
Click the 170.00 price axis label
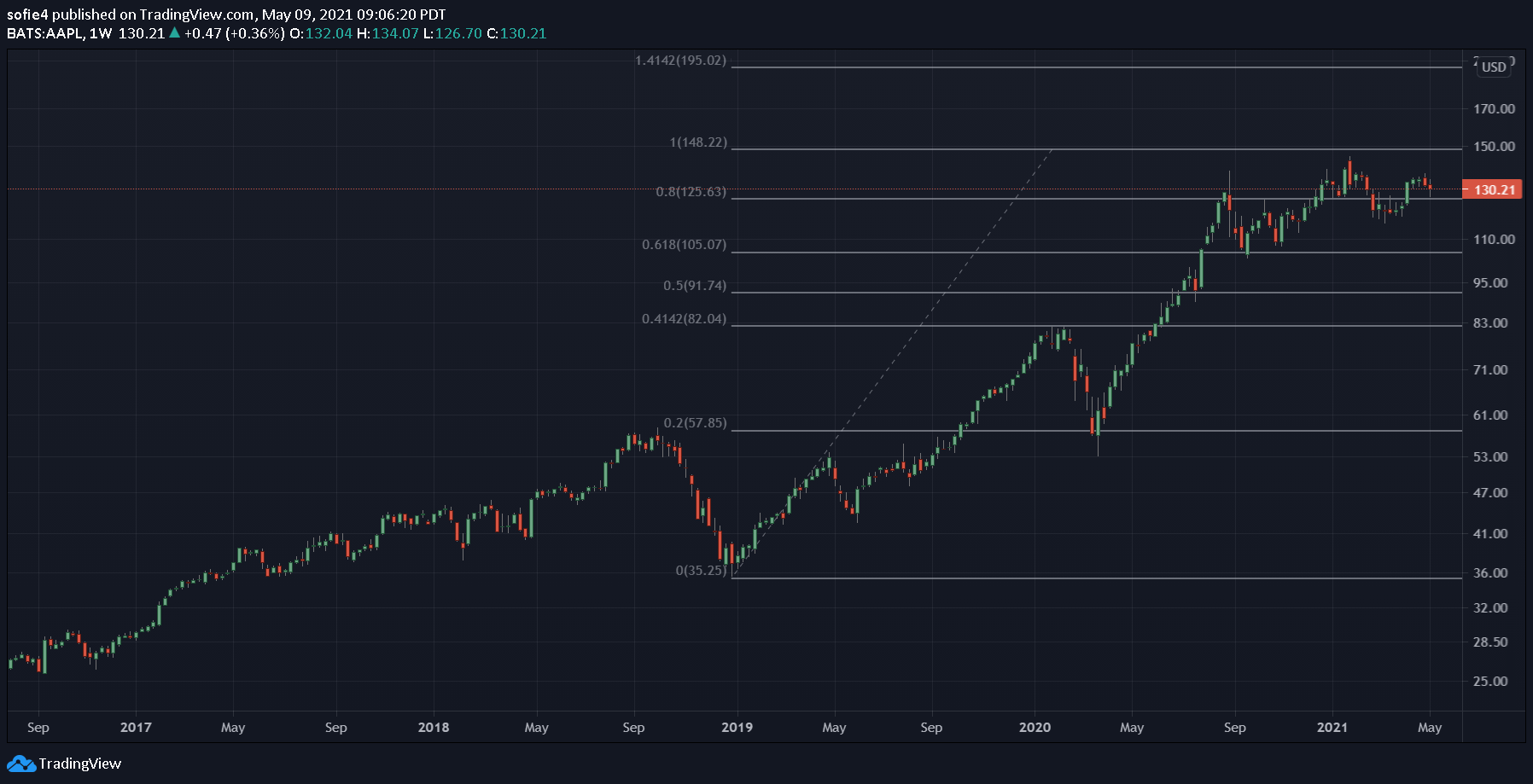[1494, 109]
